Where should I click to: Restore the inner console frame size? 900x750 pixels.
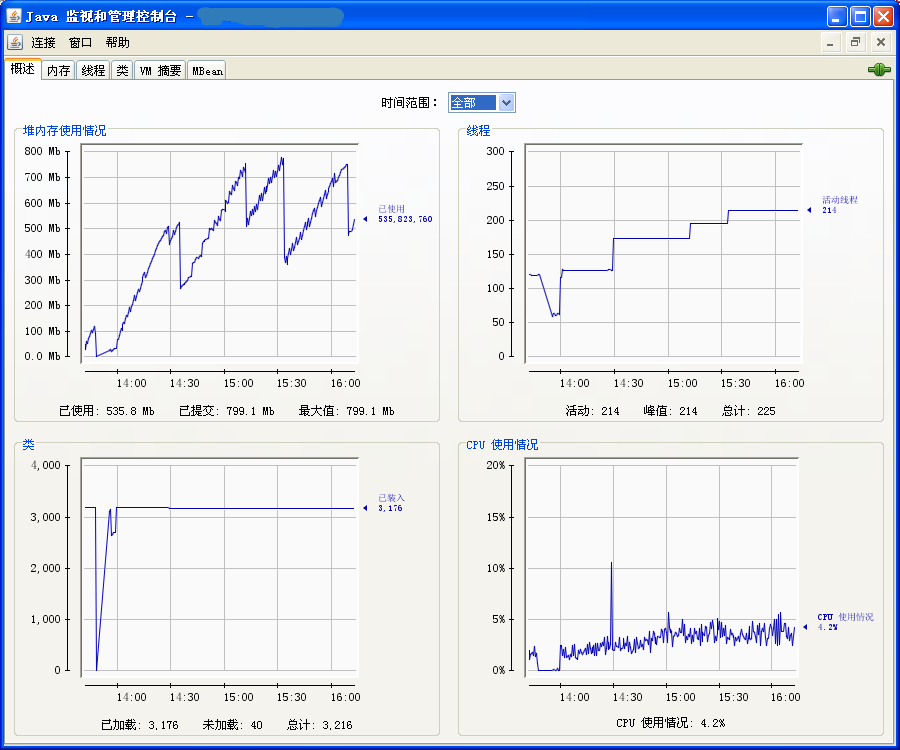coord(855,42)
